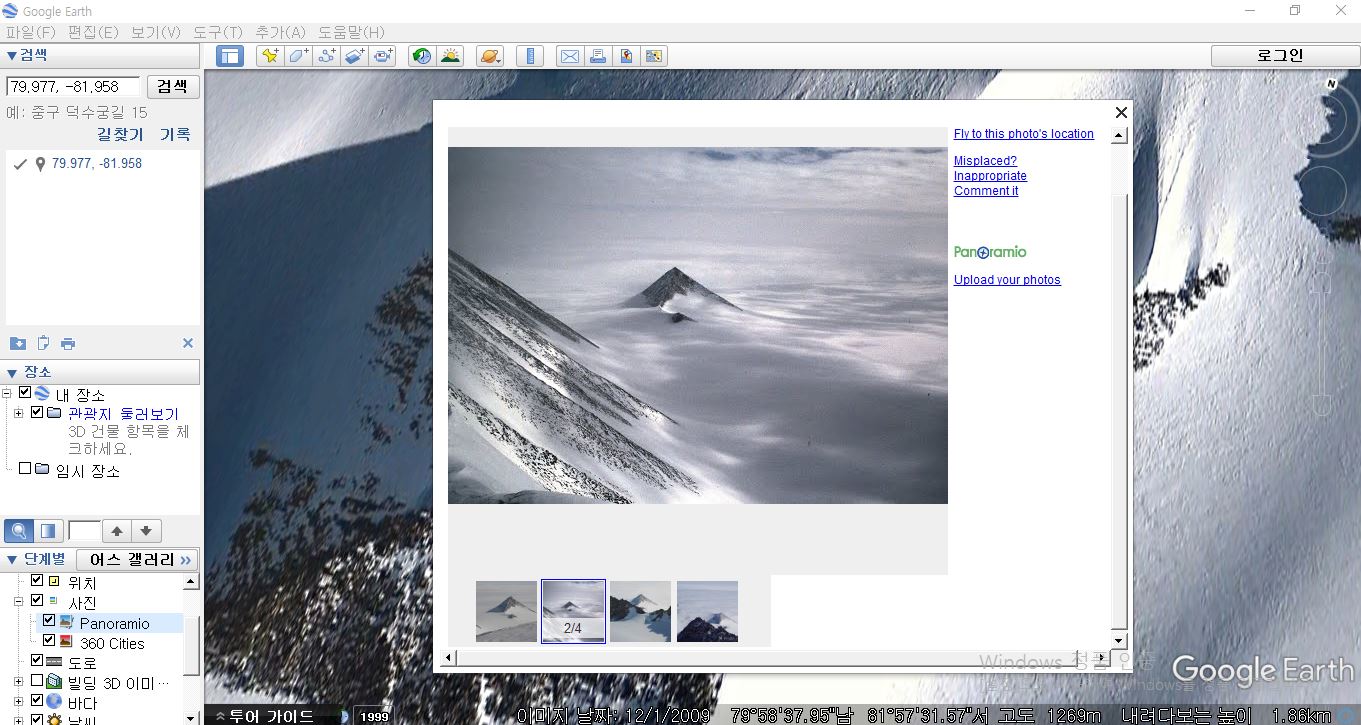Enable the 임시 장소 checkbox
Viewport: 1361px width, 725px height.
(x=25, y=468)
